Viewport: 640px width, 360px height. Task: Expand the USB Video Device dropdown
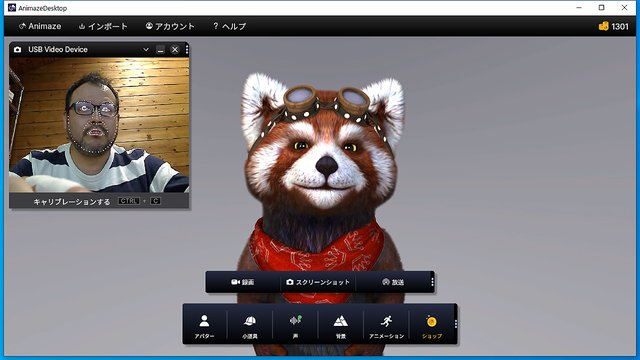pyautogui.click(x=146, y=50)
